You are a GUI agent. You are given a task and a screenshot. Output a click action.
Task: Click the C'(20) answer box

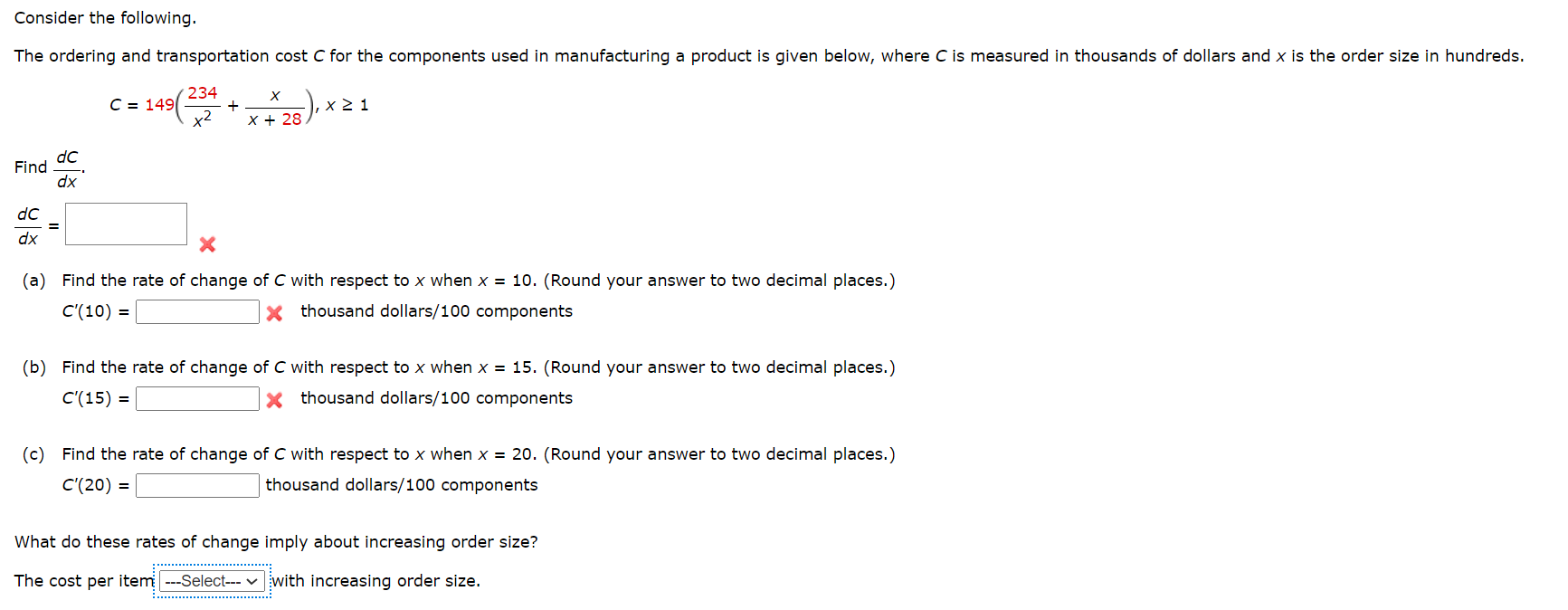click(196, 484)
